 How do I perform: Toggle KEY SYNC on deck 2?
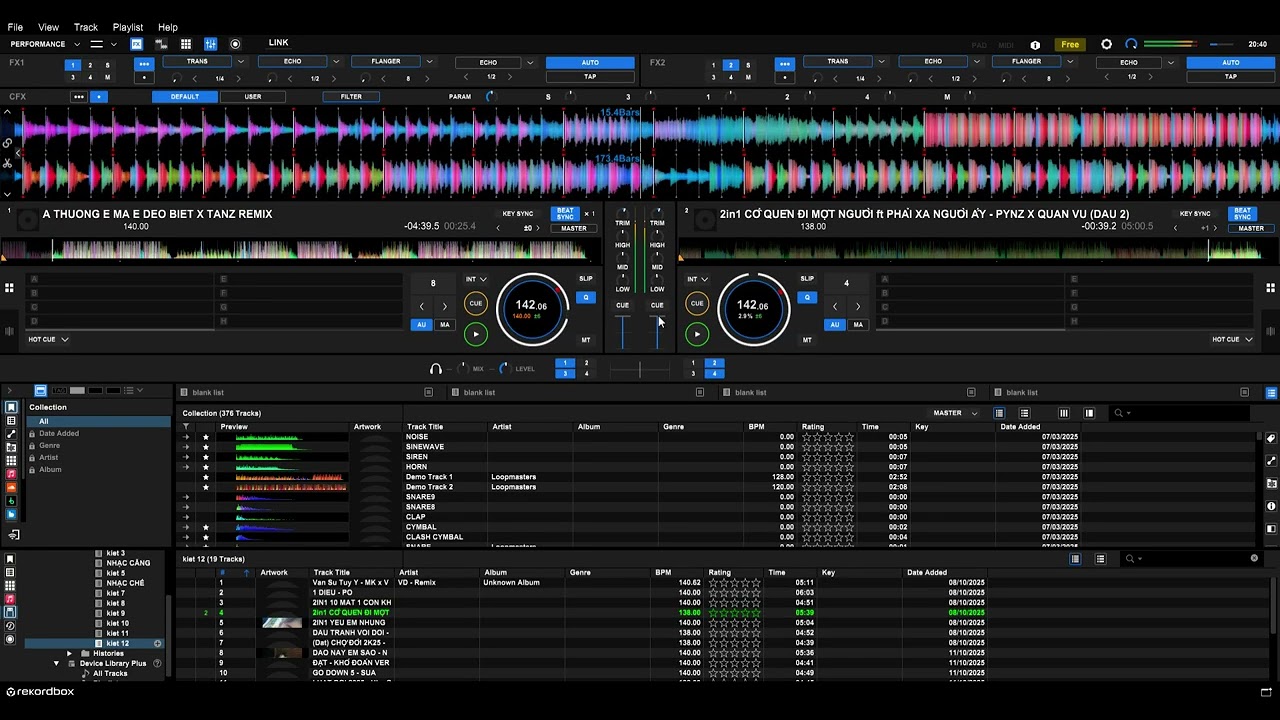(x=1195, y=214)
